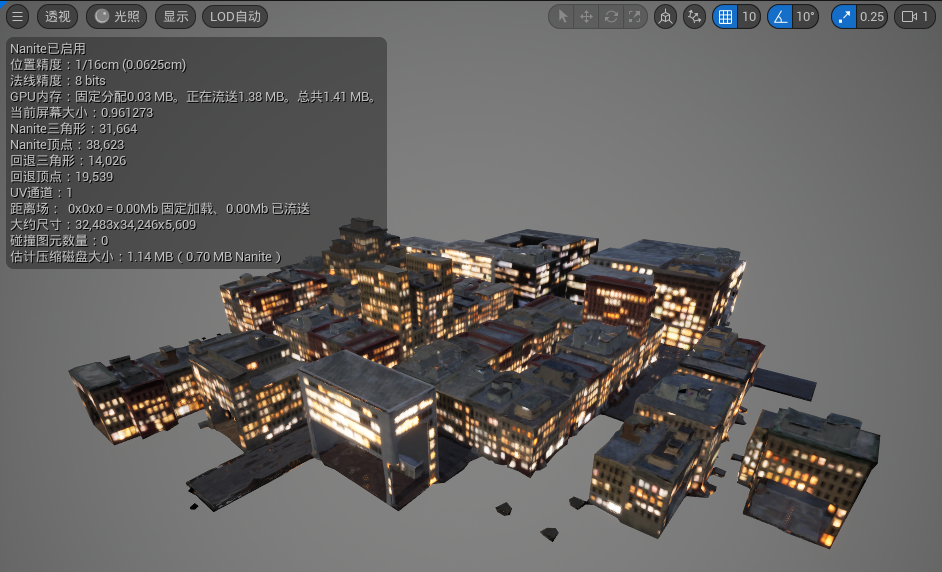
Task: Click the UV通道：1 line
Action: click(41, 193)
